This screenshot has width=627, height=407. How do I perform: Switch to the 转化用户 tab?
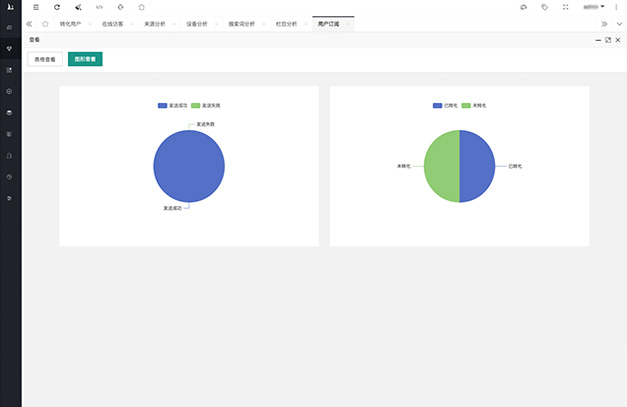pos(71,23)
